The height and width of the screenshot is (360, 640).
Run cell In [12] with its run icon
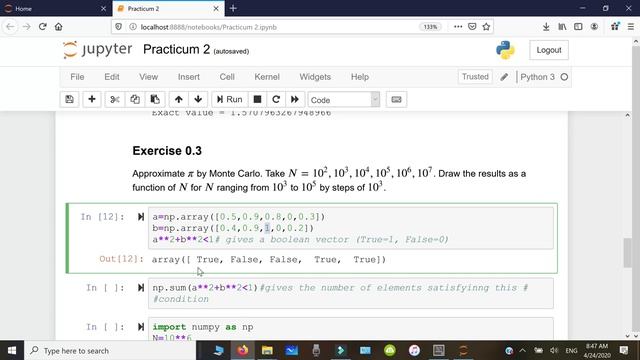(x=141, y=217)
